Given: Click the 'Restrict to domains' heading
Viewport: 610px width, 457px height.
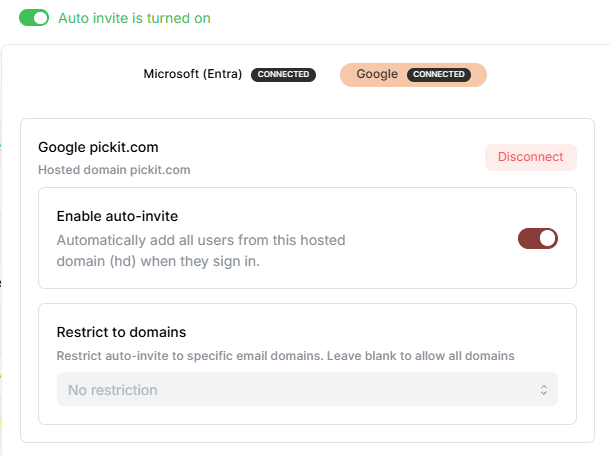Looking at the screenshot, I should click(121, 332).
